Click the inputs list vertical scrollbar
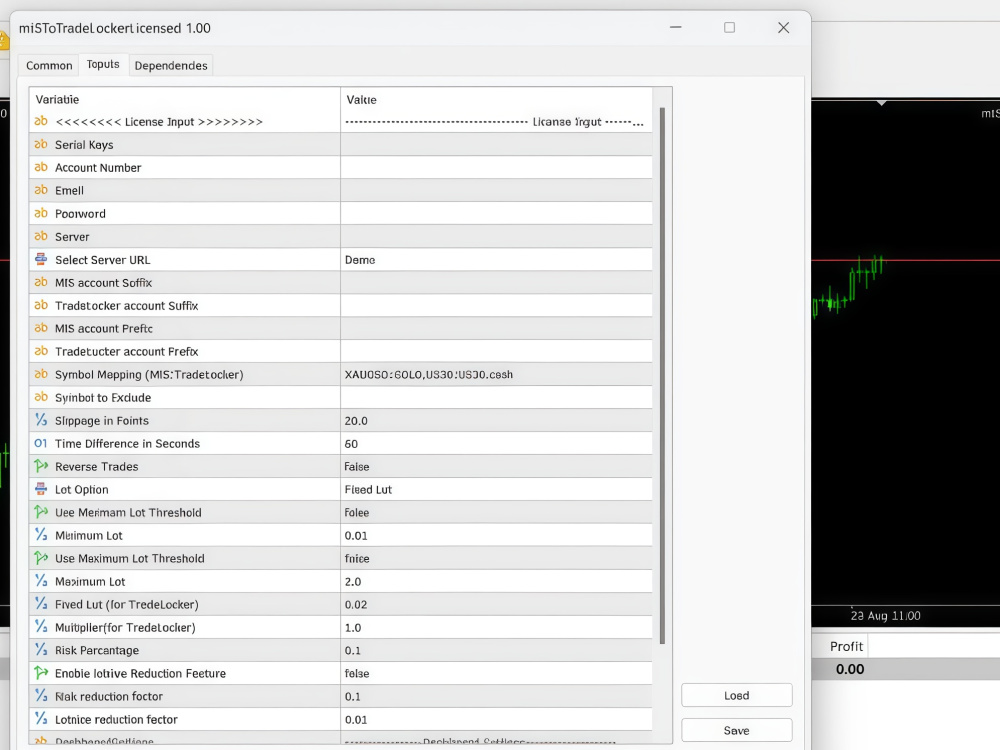 click(x=662, y=376)
